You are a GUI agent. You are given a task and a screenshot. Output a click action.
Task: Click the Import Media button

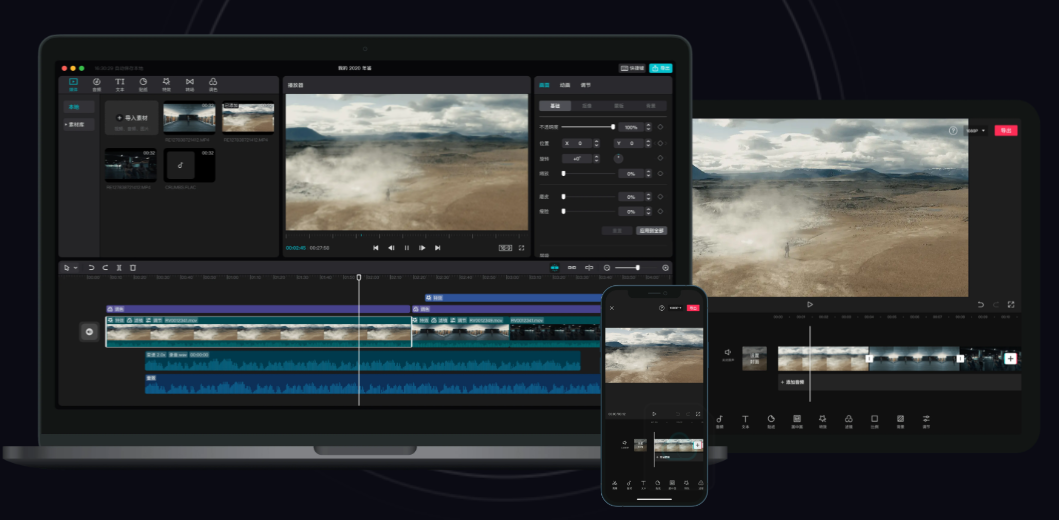pyautogui.click(x=132, y=118)
